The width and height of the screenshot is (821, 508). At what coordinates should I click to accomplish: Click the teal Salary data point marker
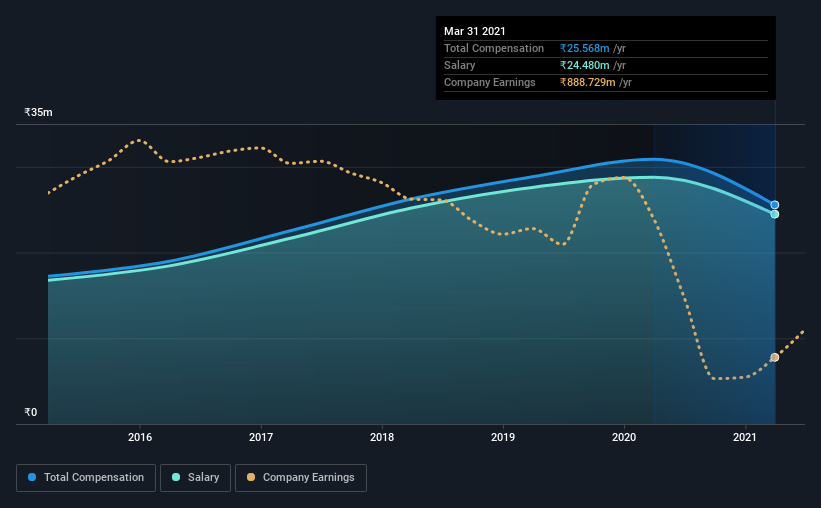(x=774, y=214)
